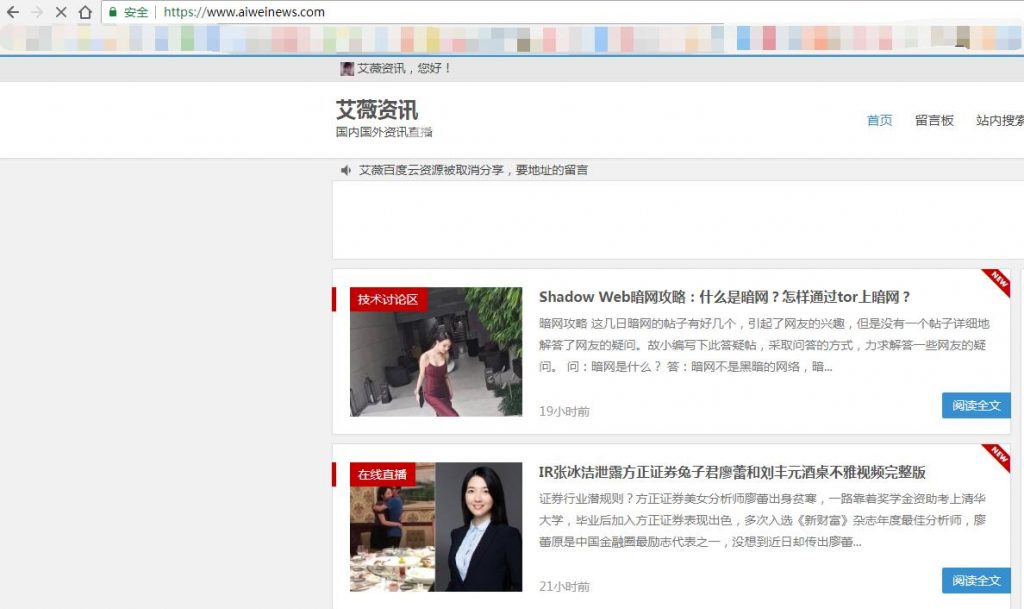The height and width of the screenshot is (609, 1024).
Task: Open the IR张冰洁泄露方正证券 article title
Action: [x=732, y=472]
